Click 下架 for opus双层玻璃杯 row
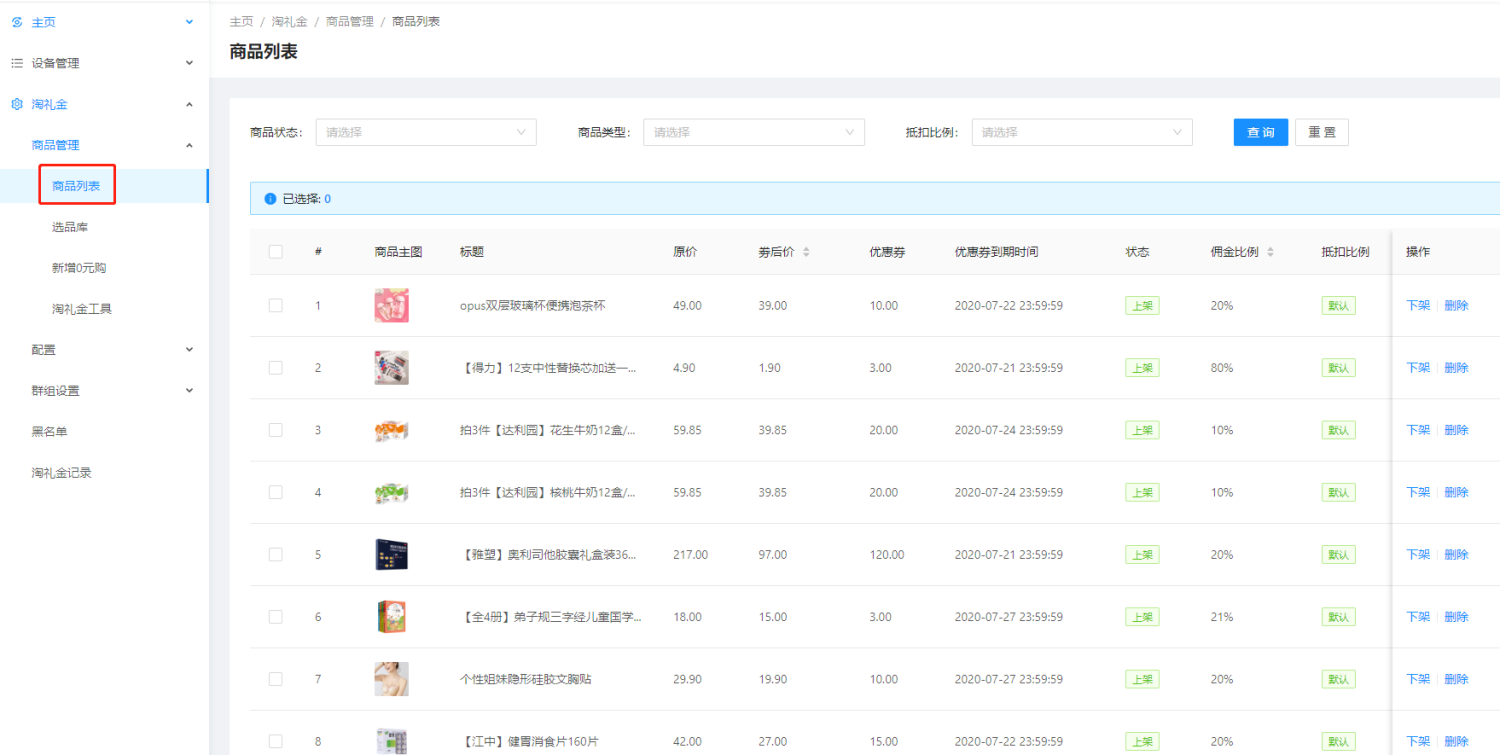Screen dimensions: 1500x755 [1418, 305]
